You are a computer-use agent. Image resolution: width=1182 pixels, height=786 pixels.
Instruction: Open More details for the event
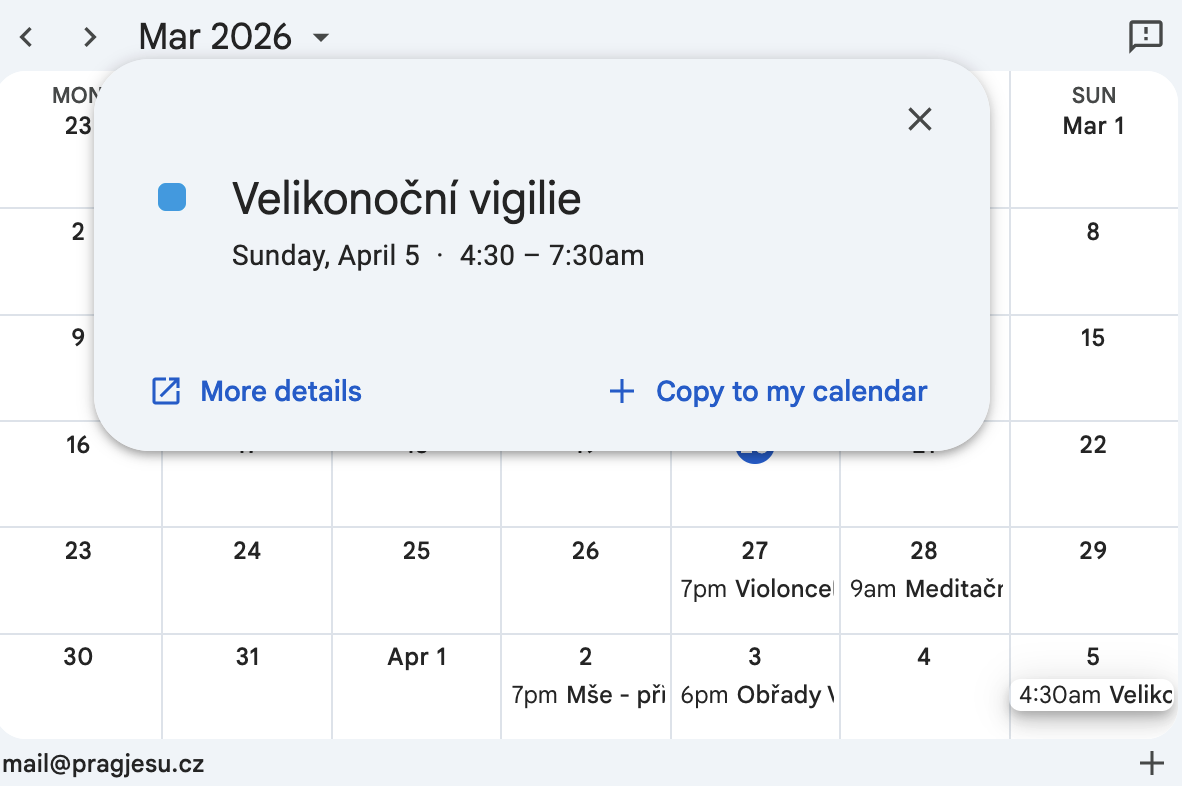pos(281,391)
